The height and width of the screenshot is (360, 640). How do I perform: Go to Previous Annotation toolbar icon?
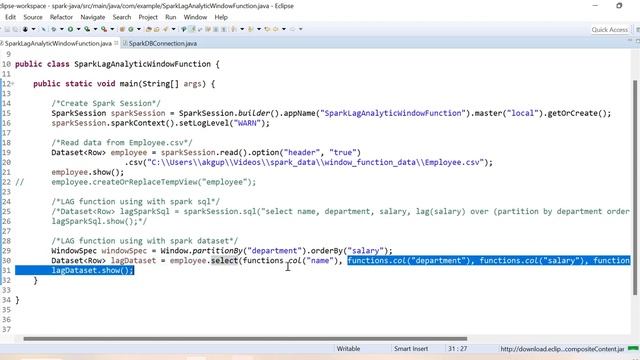[x=250, y=29]
